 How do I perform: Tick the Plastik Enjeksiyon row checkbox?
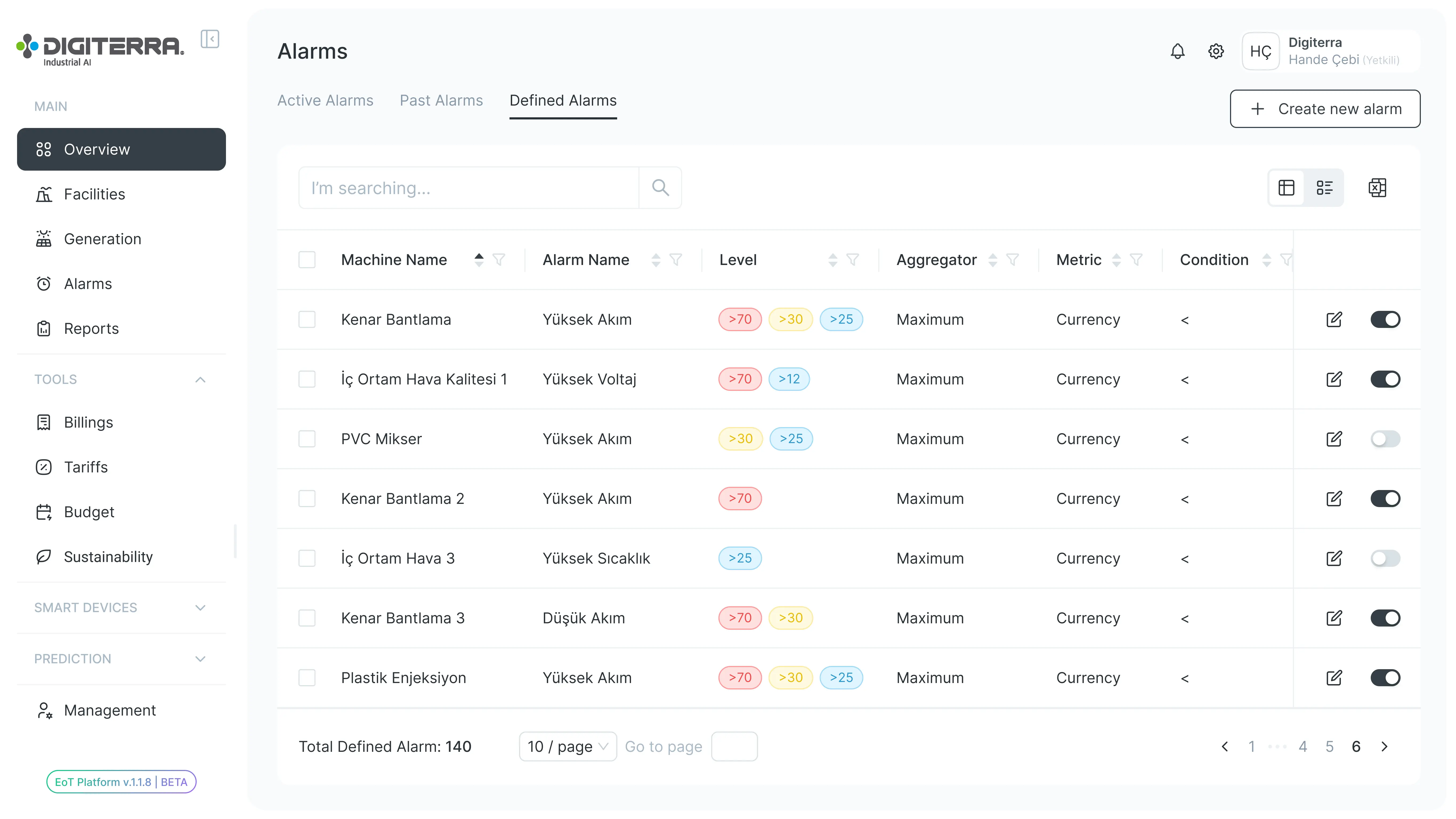[307, 678]
